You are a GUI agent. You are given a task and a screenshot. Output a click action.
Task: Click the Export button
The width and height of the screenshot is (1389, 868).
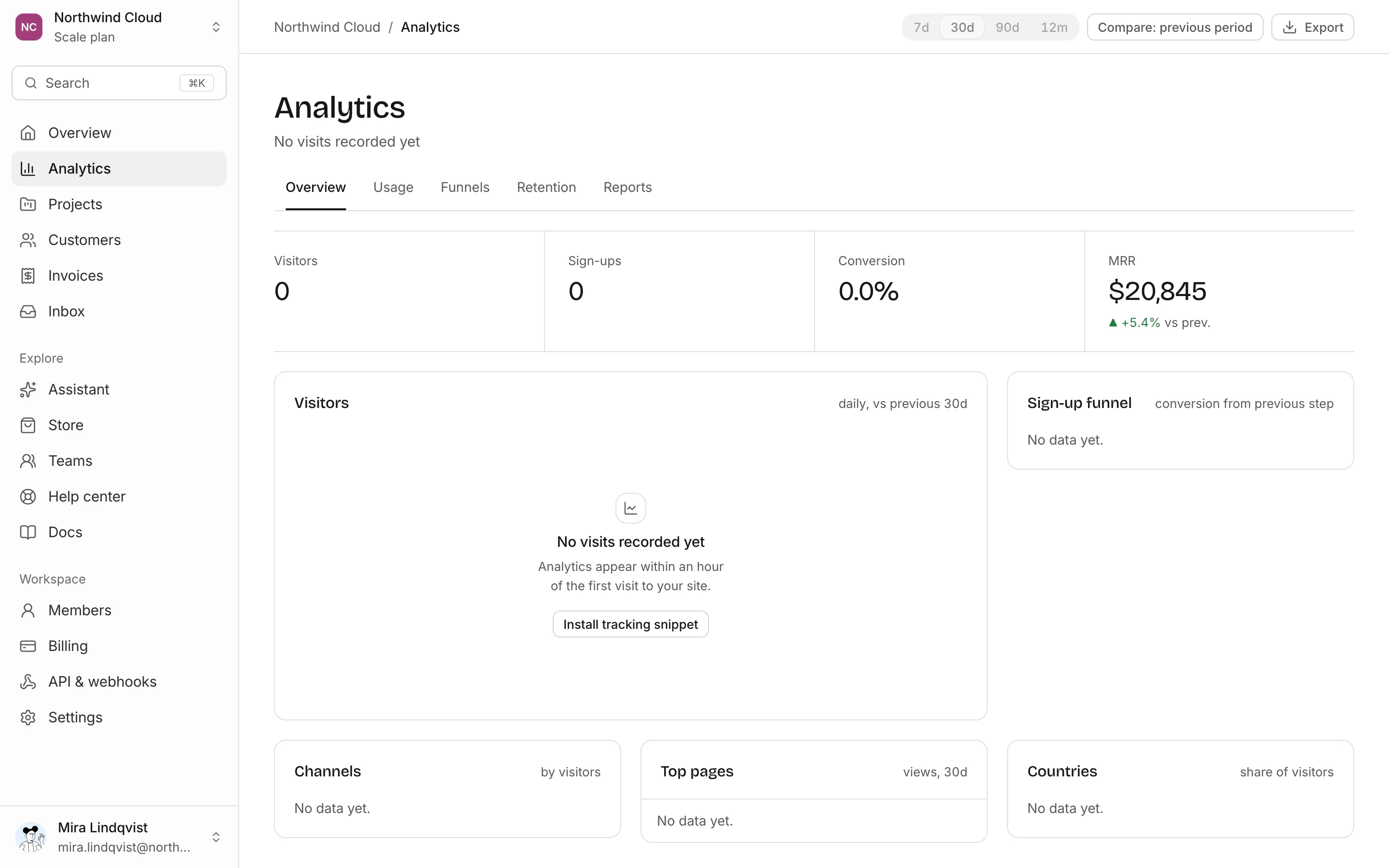[x=1313, y=27]
